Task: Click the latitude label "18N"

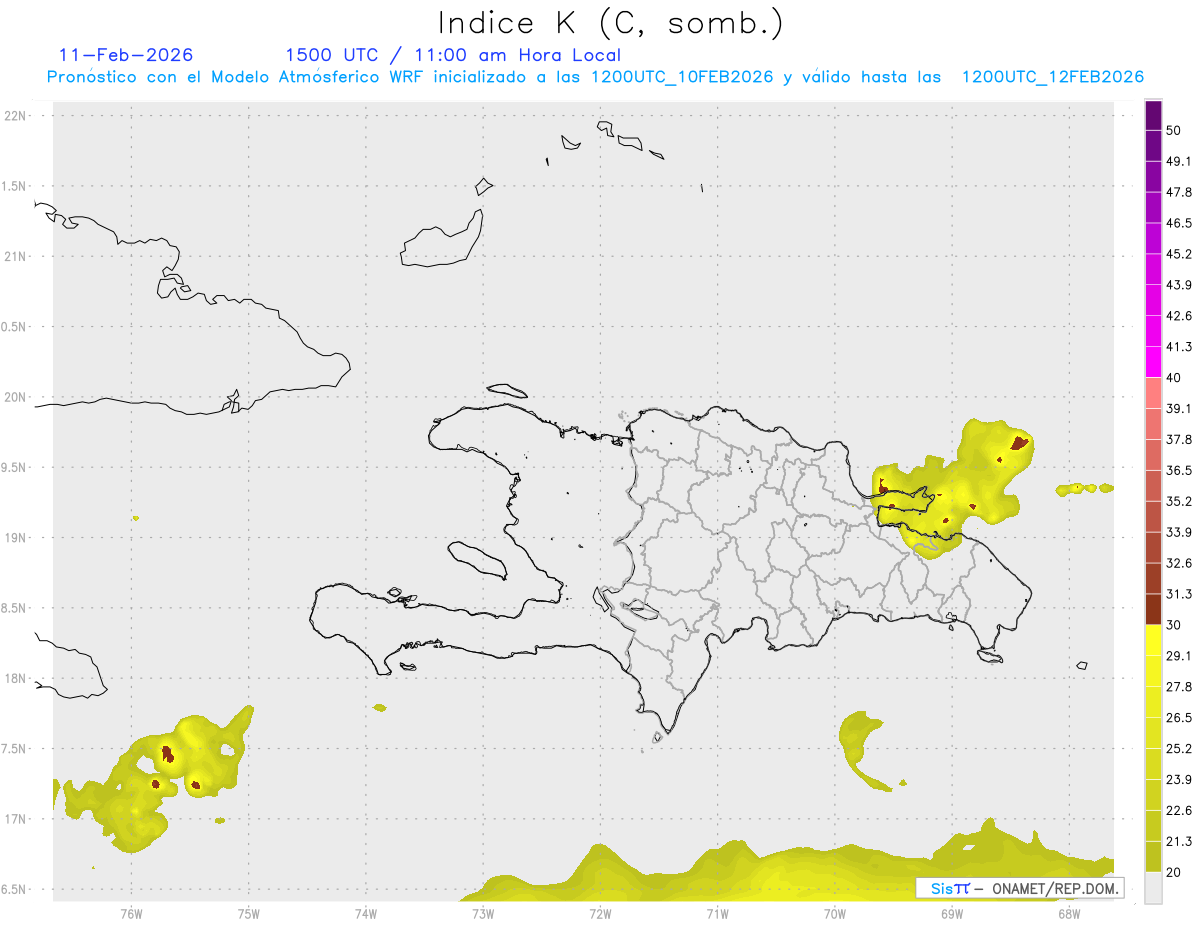Action: coord(16,678)
